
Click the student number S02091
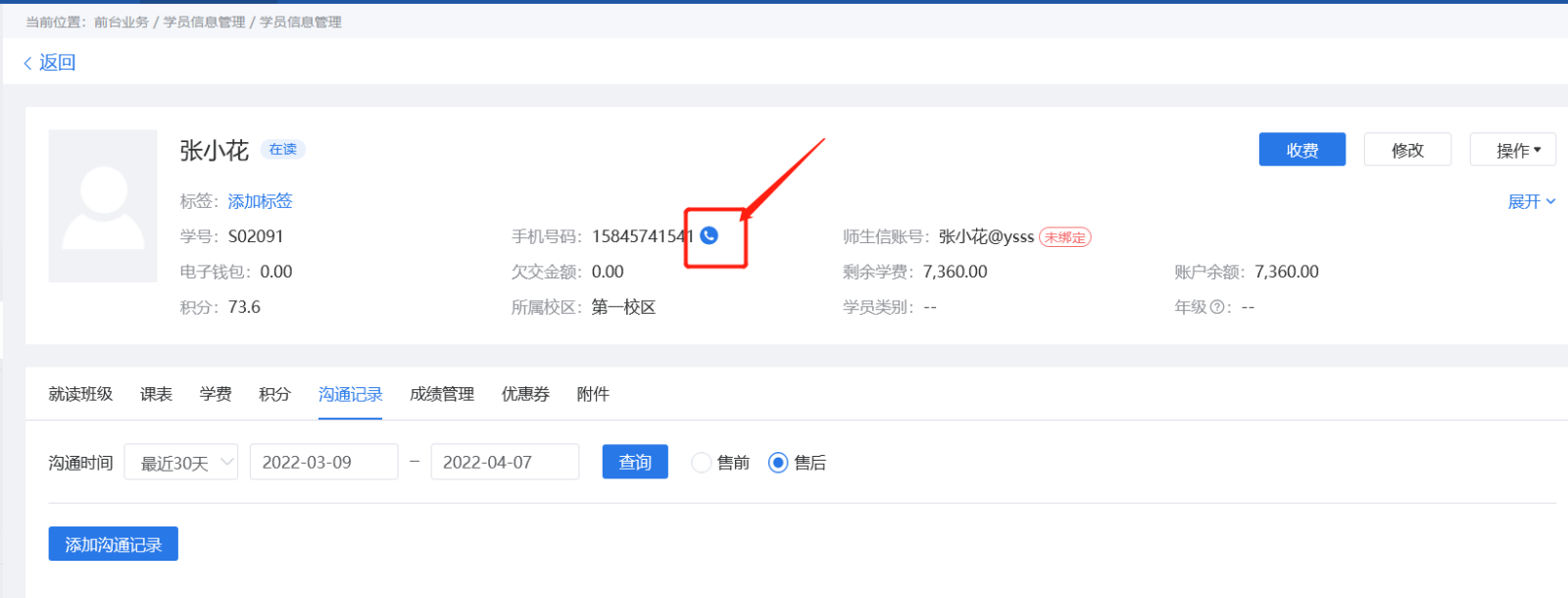tap(256, 236)
